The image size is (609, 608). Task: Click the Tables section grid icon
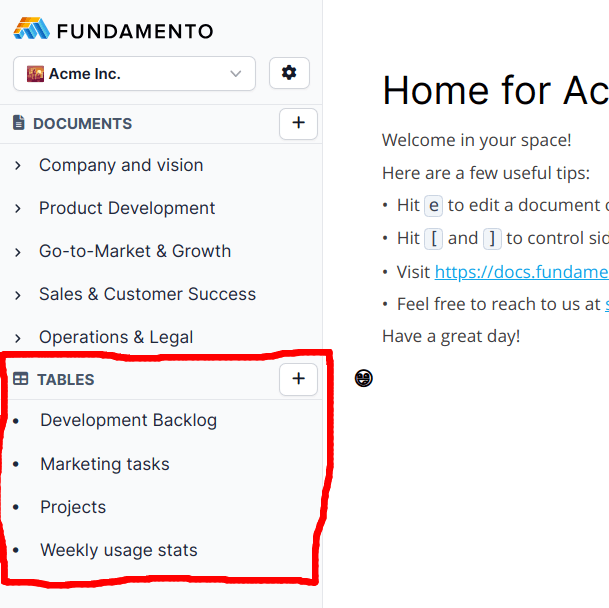20,379
